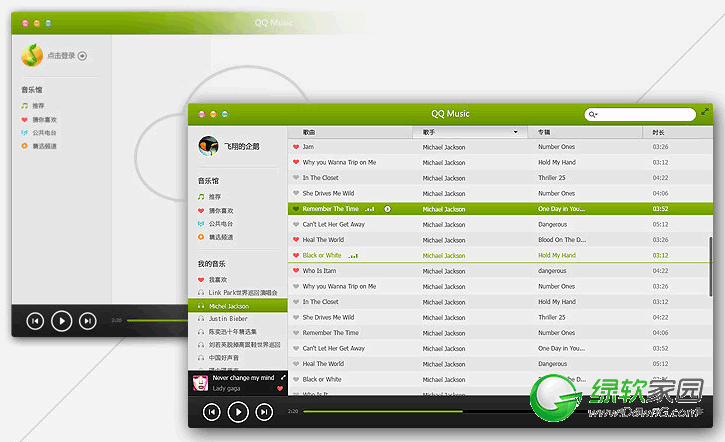The width and height of the screenshot is (725, 442).
Task: Click the expand icon beside Never change my mind
Action: pos(283,378)
